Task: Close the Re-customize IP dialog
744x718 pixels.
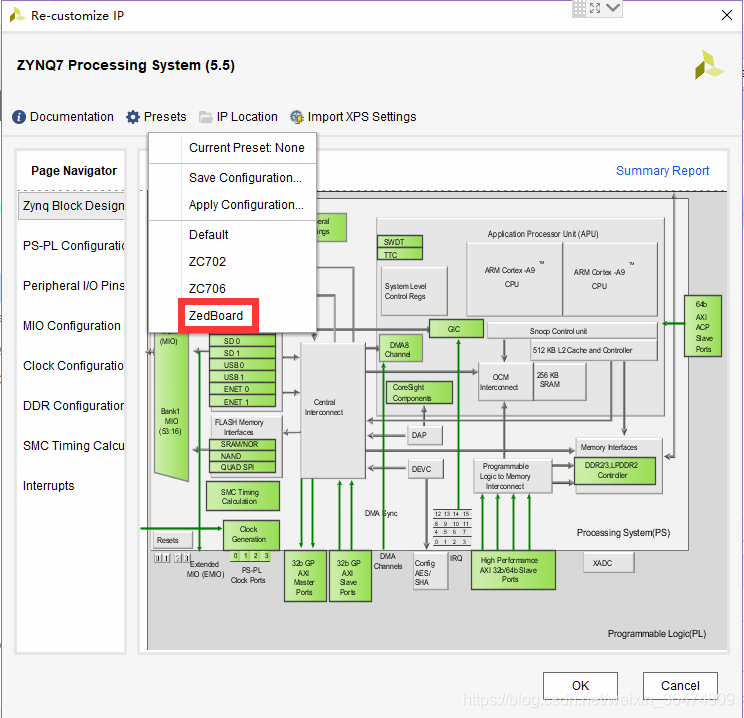Action: click(726, 15)
